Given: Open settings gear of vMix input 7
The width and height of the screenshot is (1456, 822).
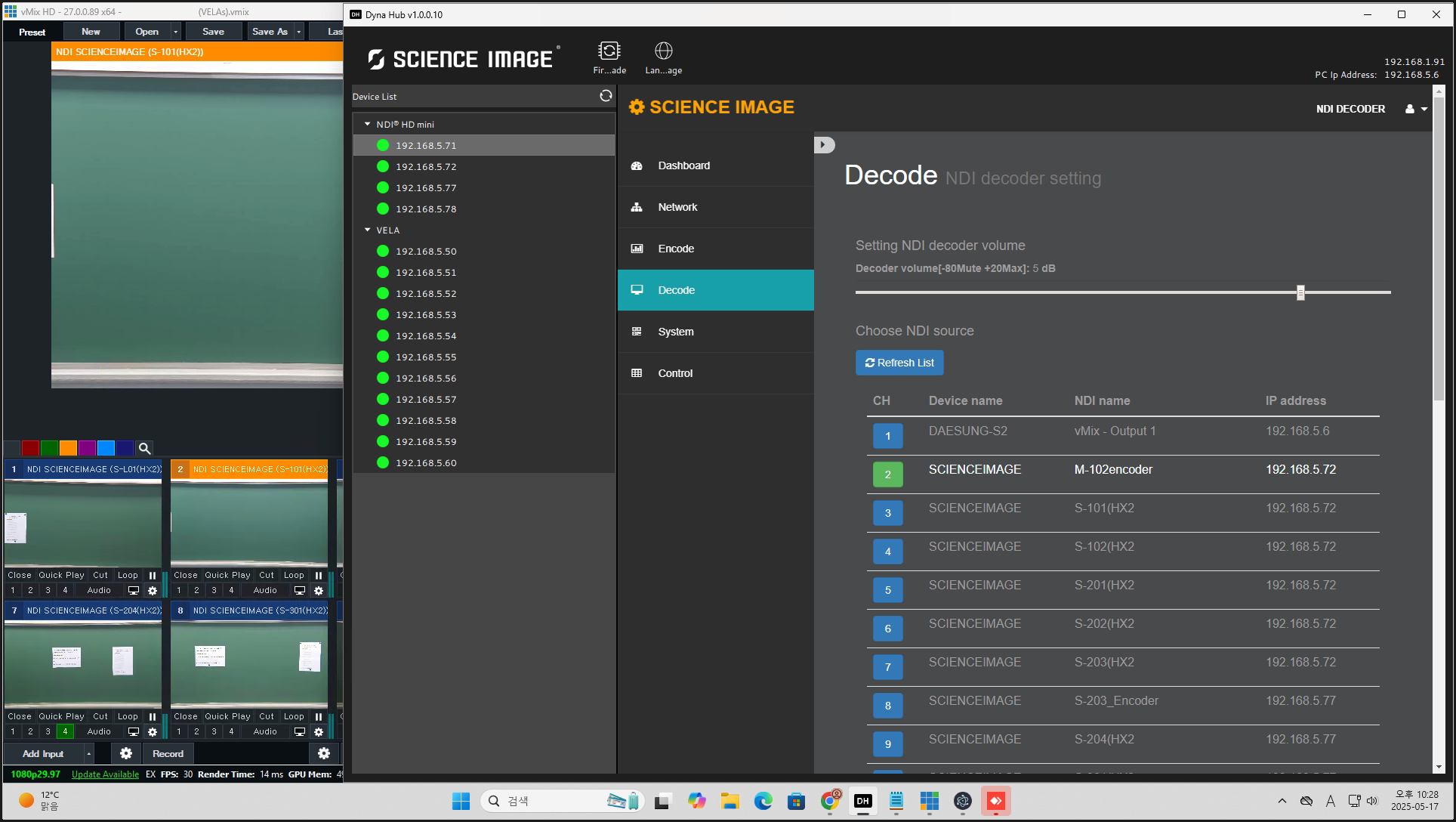Looking at the screenshot, I should click(152, 731).
